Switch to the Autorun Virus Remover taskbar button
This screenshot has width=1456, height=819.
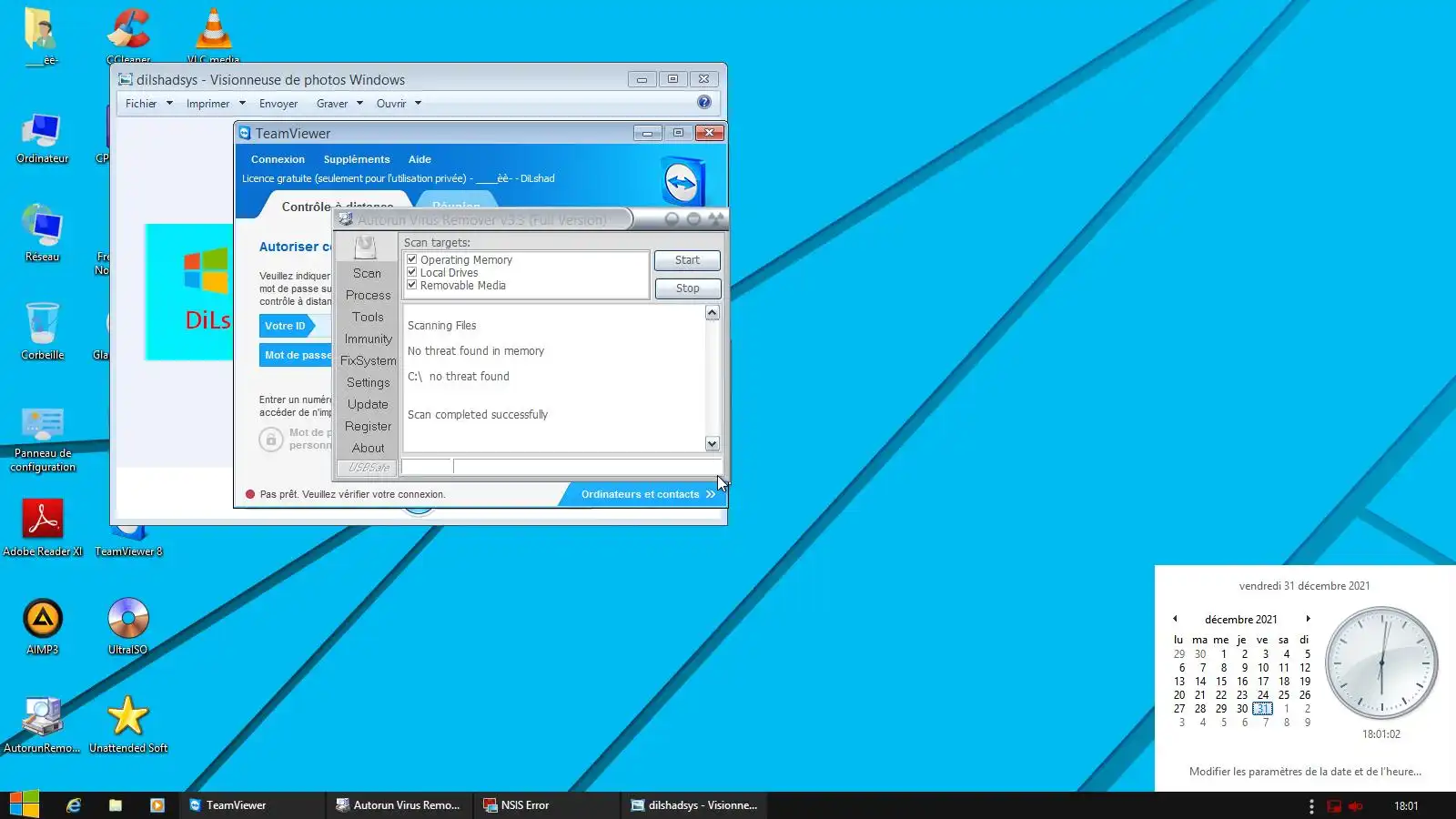click(399, 805)
